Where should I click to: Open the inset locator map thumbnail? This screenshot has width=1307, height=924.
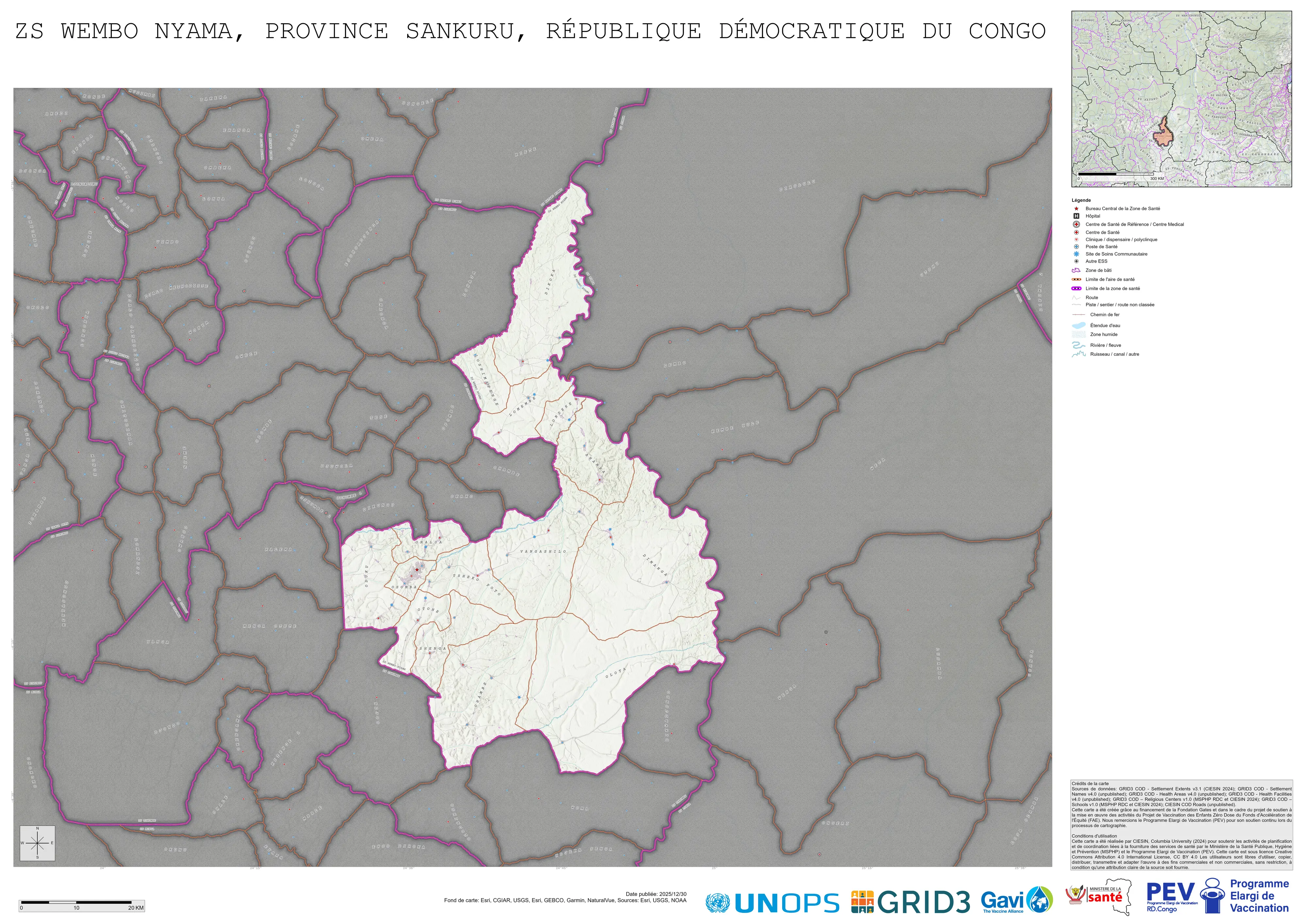1181,98
